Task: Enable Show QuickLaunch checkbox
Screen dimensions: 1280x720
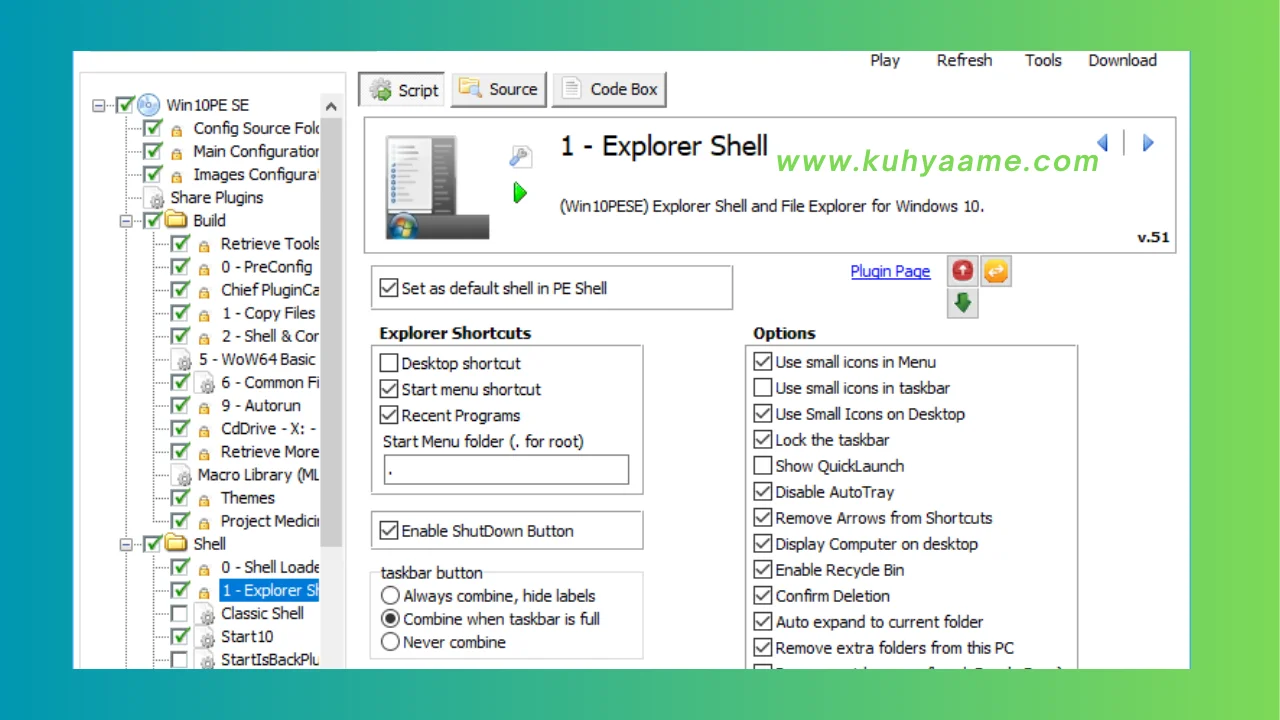Action: [x=763, y=466]
